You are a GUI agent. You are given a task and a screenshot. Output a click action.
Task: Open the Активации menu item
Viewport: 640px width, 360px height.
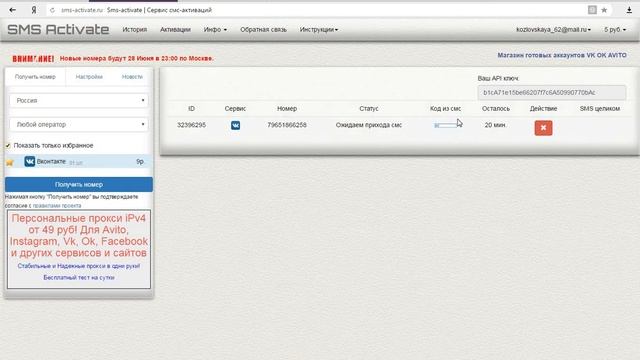(x=175, y=29)
